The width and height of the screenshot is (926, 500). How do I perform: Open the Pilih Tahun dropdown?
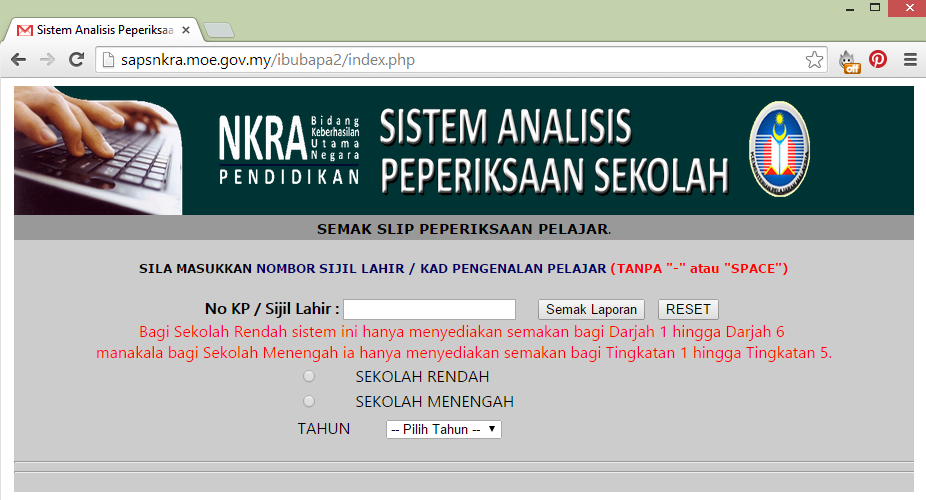(444, 429)
